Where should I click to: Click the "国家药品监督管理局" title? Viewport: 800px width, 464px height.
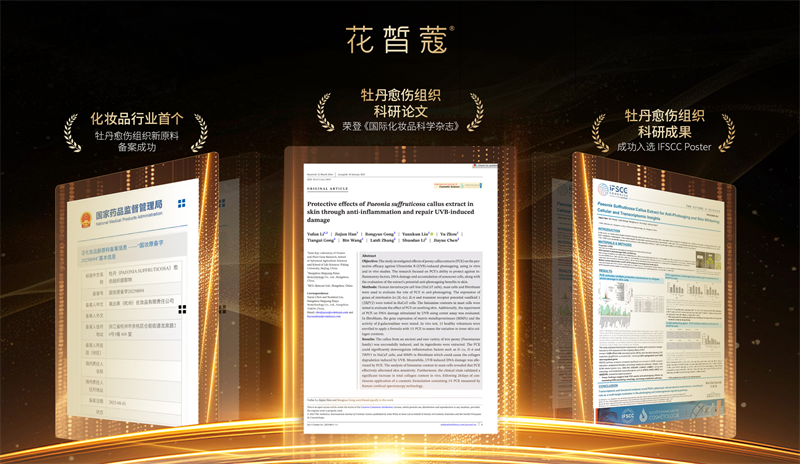(x=129, y=210)
